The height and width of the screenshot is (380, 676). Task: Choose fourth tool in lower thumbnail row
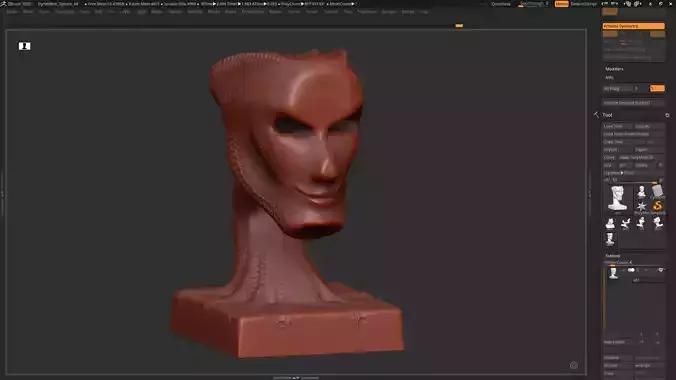pyautogui.click(x=657, y=223)
